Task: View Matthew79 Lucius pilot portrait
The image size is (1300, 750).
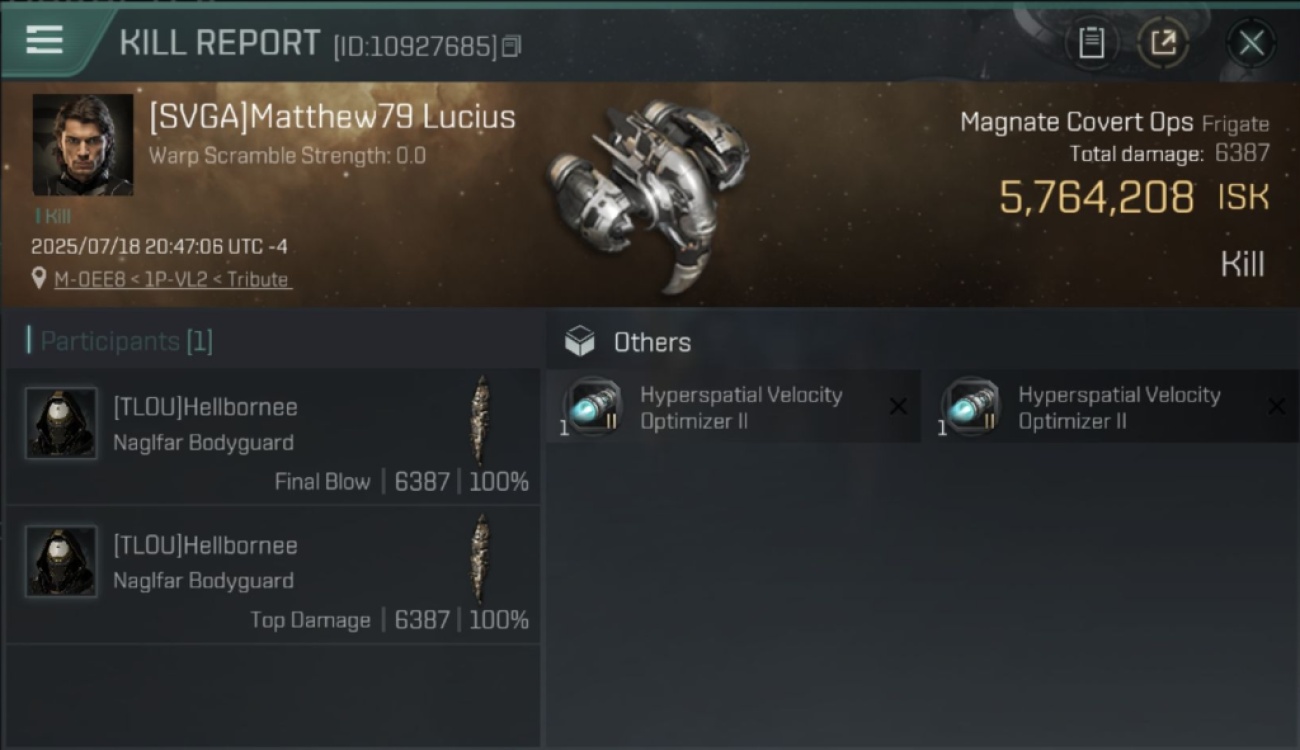Action: (83, 145)
